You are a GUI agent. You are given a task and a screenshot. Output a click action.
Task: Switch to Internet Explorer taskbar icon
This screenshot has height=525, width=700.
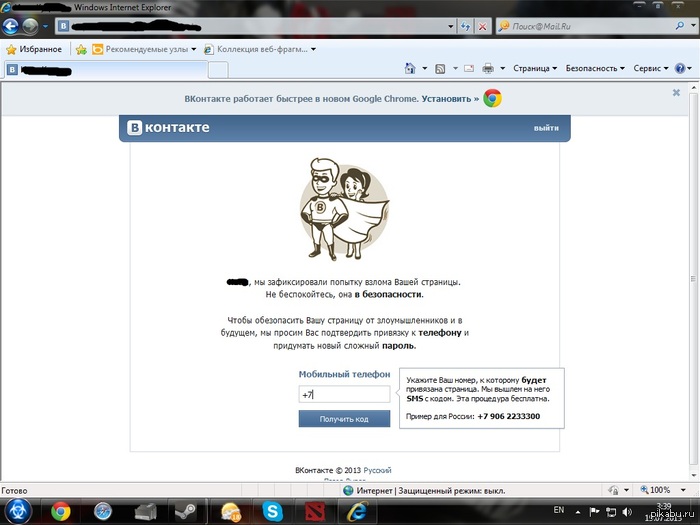[358, 512]
